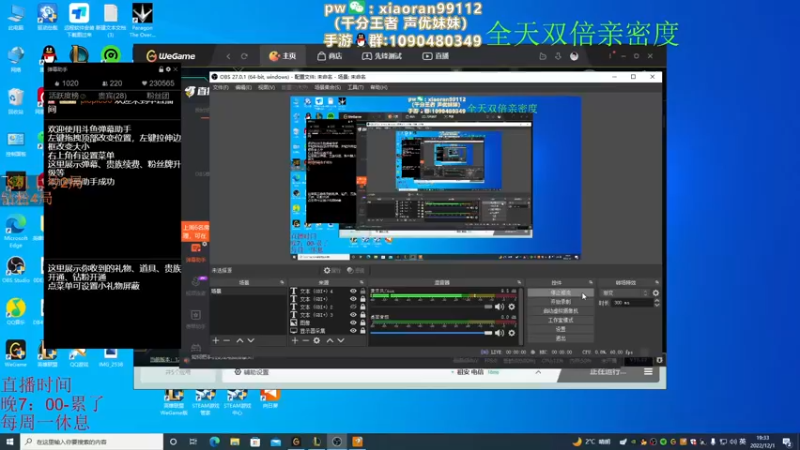Select the 文本 (GDI+) 2 source row

328,307
